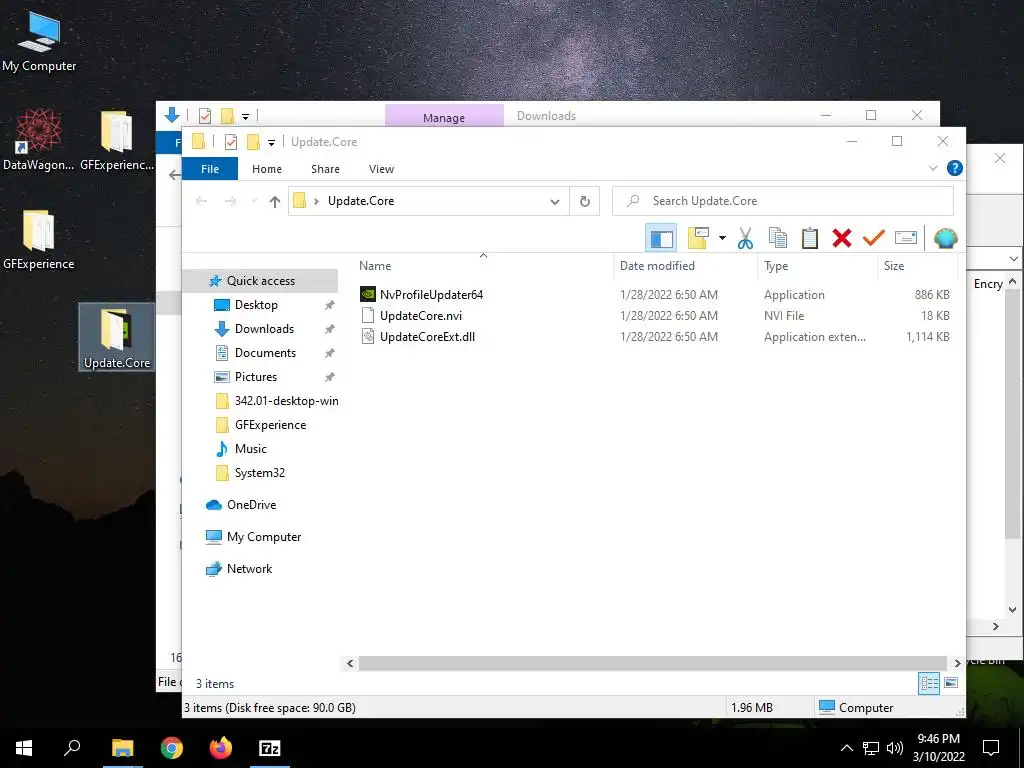The height and width of the screenshot is (768, 1024).
Task: Click the Cut scissors icon
Action: point(745,238)
